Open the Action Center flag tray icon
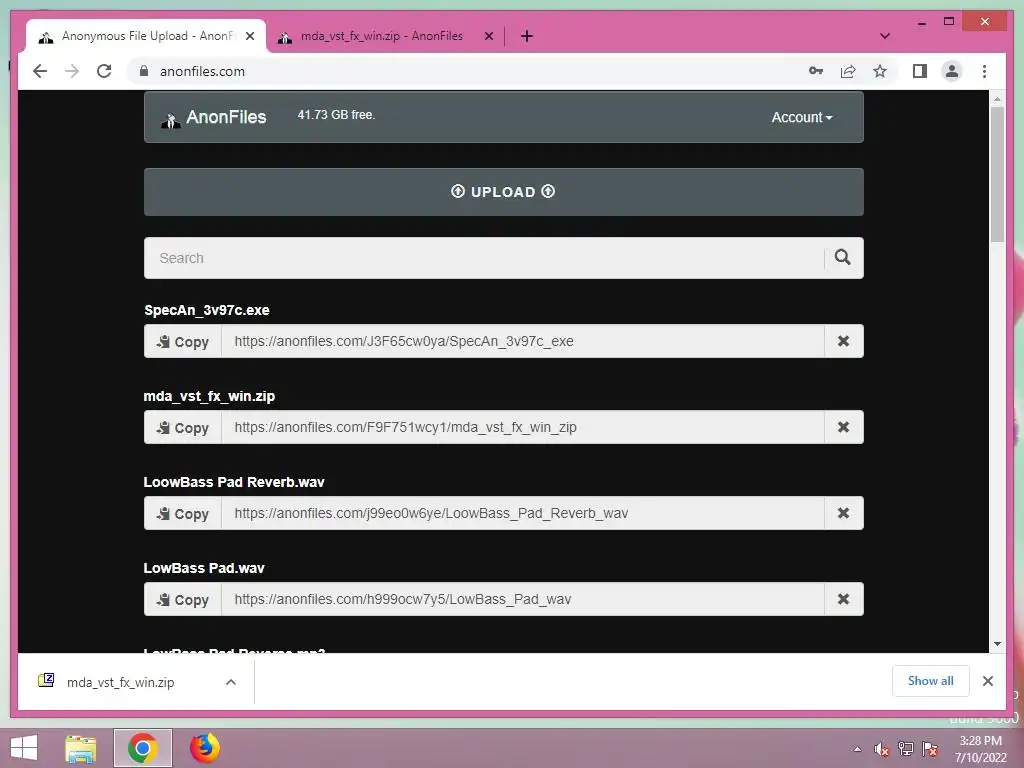1024x768 pixels. point(929,749)
